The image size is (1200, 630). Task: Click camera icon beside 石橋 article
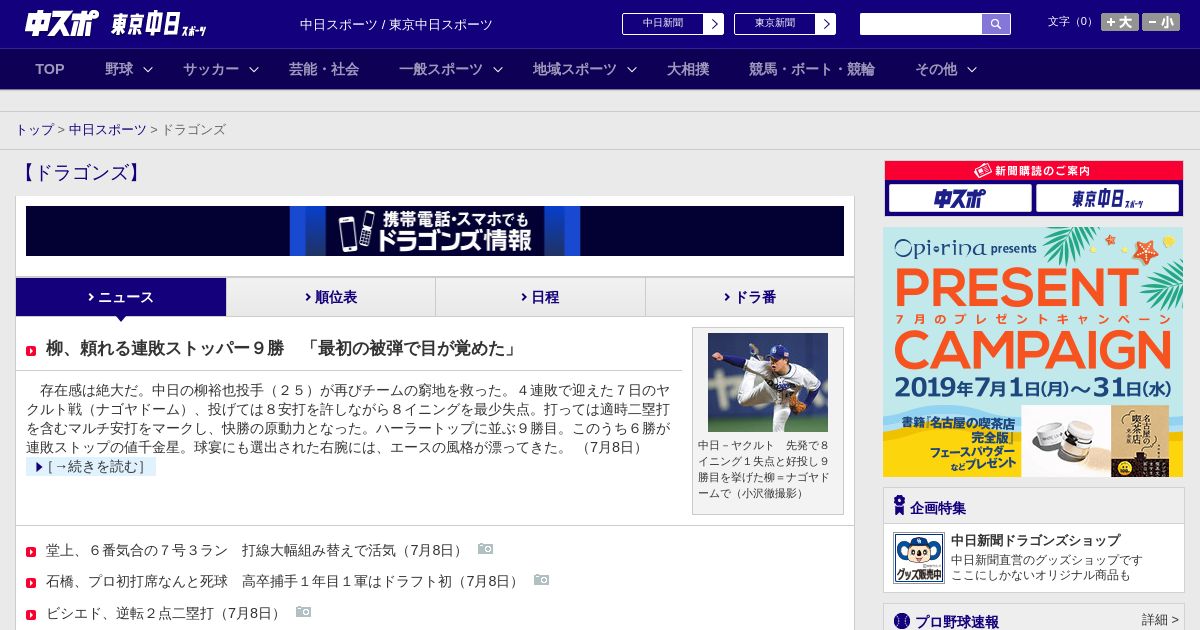pos(541,580)
